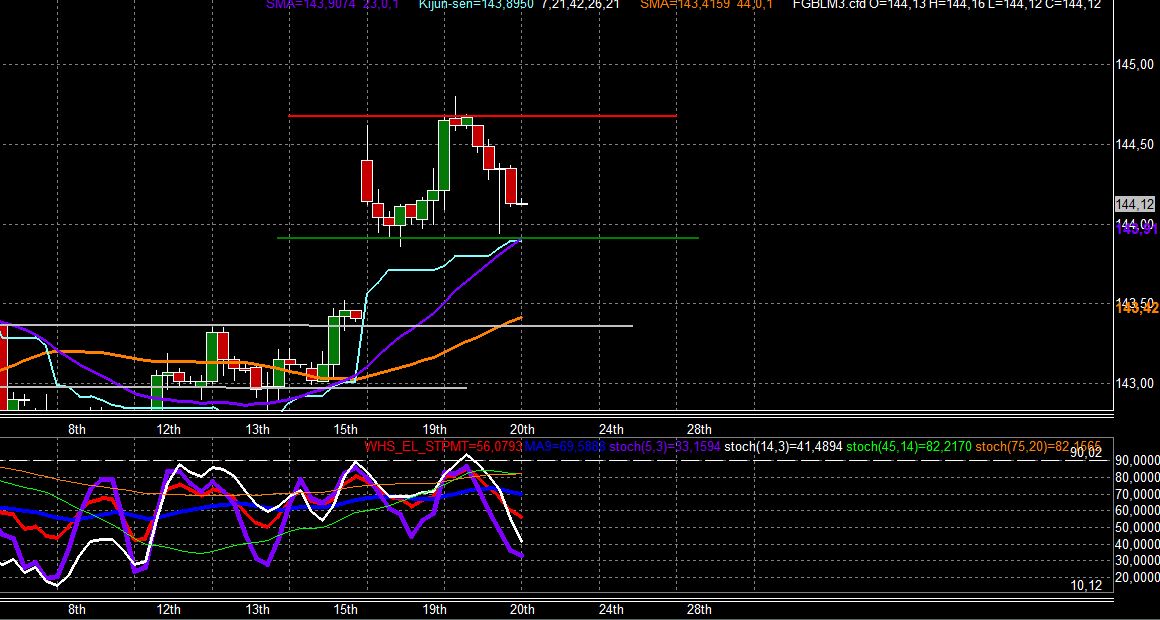Click 20th on the stochastic panel date axis
Viewport: 1160px width, 620px height.
(x=522, y=610)
